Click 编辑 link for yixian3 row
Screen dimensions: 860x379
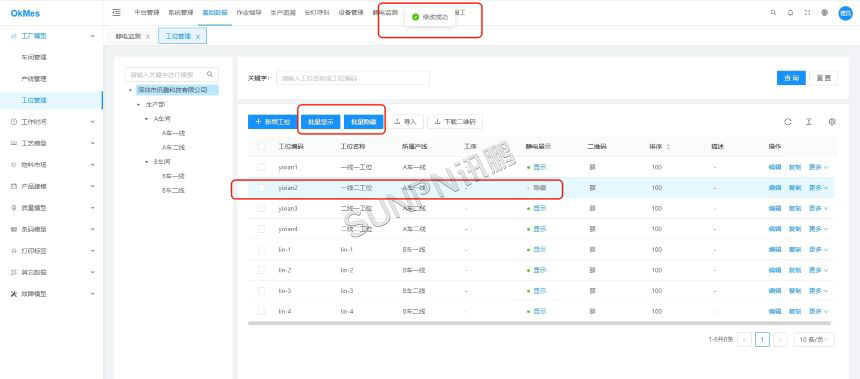click(x=774, y=208)
